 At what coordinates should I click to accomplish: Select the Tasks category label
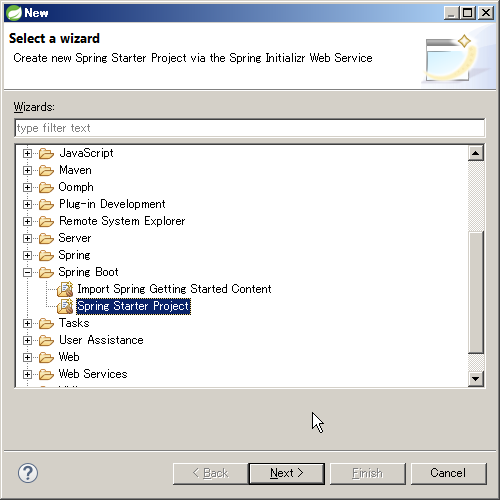point(74,323)
